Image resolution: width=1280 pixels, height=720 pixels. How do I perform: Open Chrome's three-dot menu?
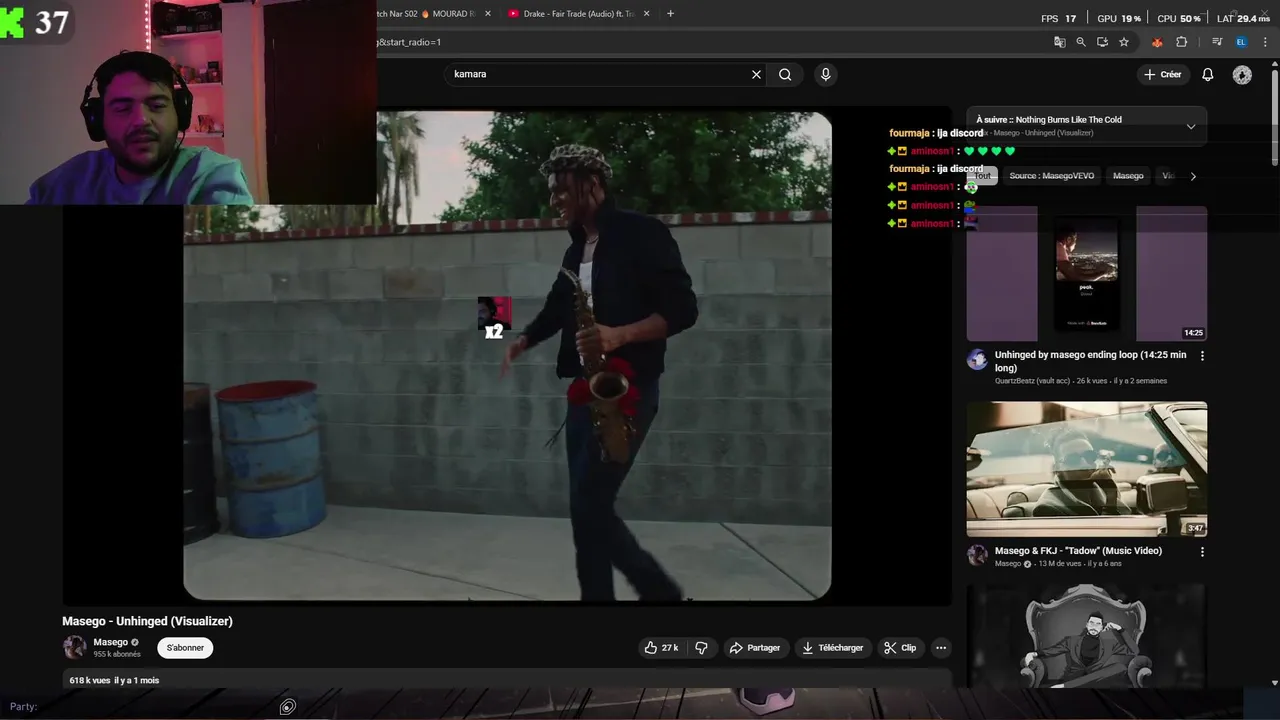[1265, 42]
